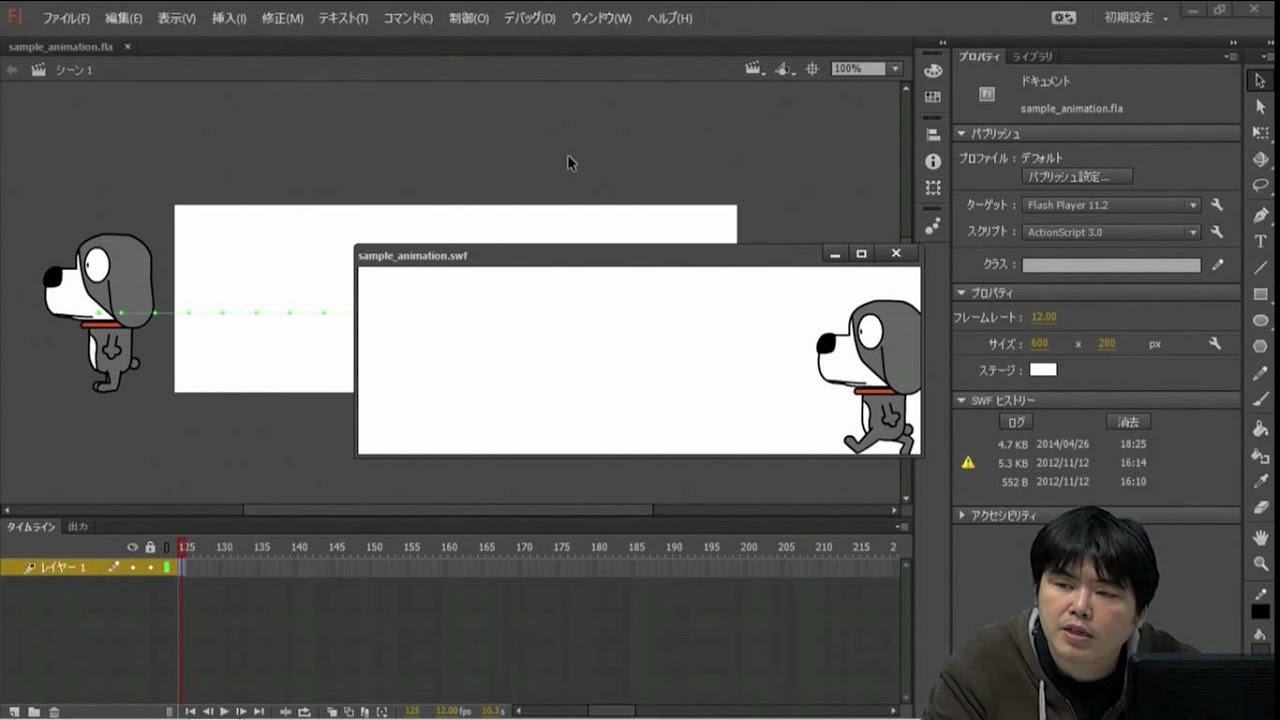The width and height of the screenshot is (1280, 720).
Task: Select the Brush tool
Action: coord(1261,399)
